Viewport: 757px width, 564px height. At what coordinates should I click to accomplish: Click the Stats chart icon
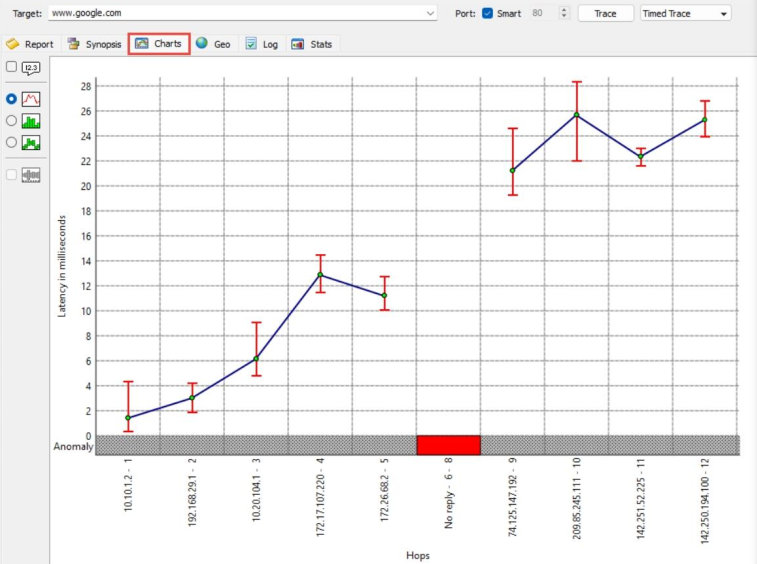click(x=297, y=44)
